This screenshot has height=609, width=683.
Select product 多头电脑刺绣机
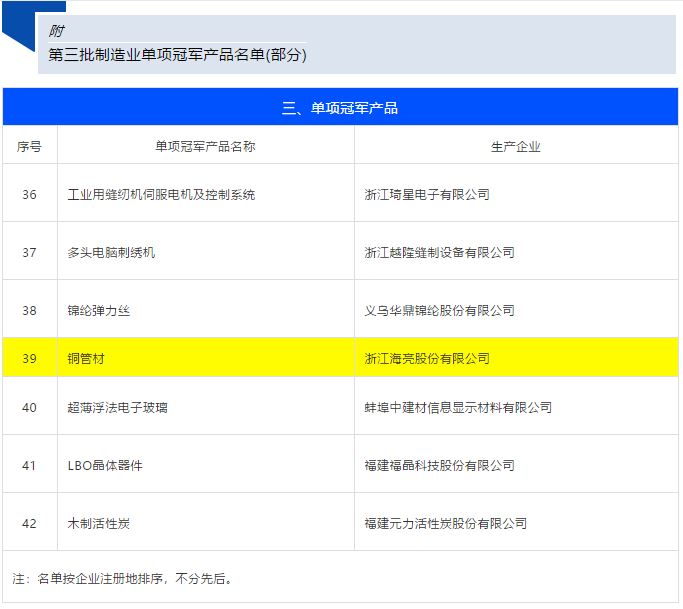(111, 252)
